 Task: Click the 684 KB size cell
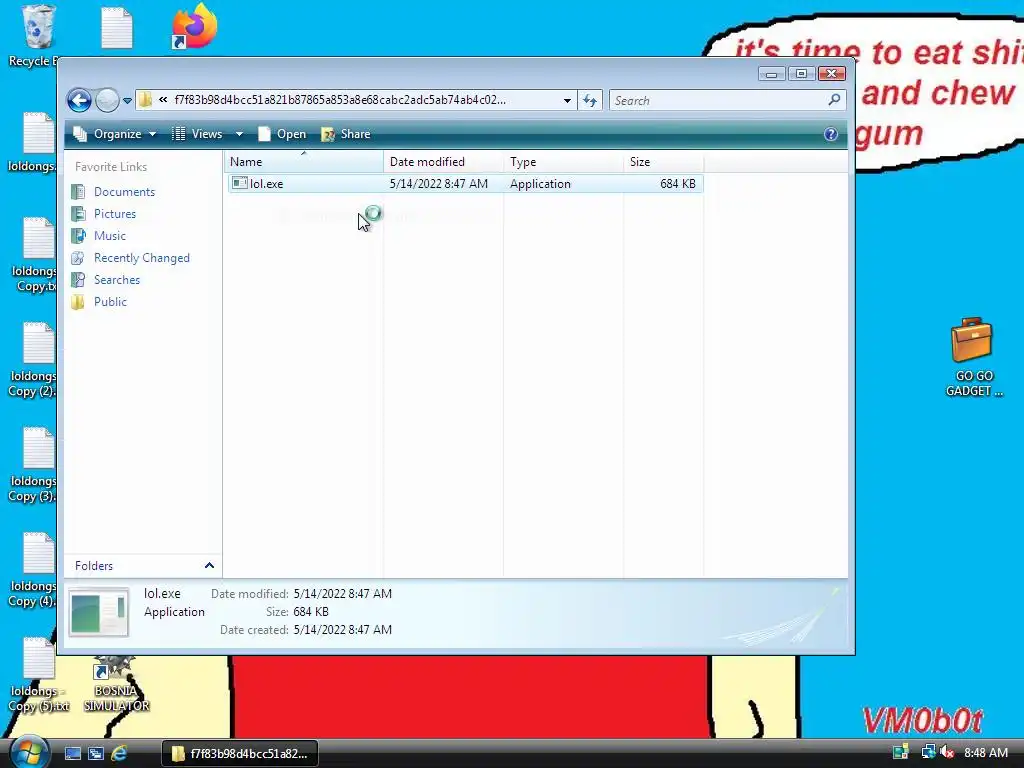[x=677, y=184]
